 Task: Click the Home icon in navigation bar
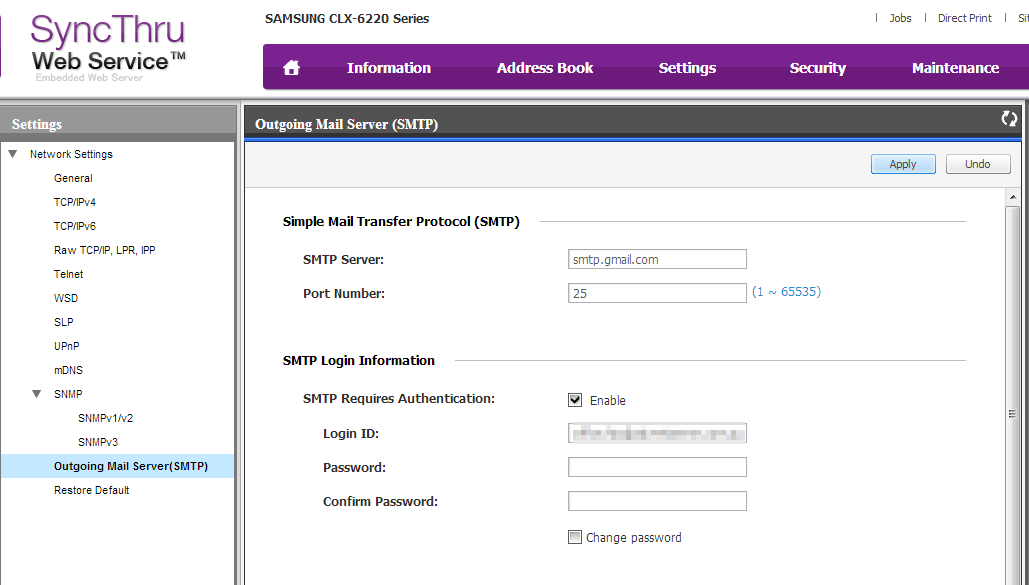click(x=292, y=68)
